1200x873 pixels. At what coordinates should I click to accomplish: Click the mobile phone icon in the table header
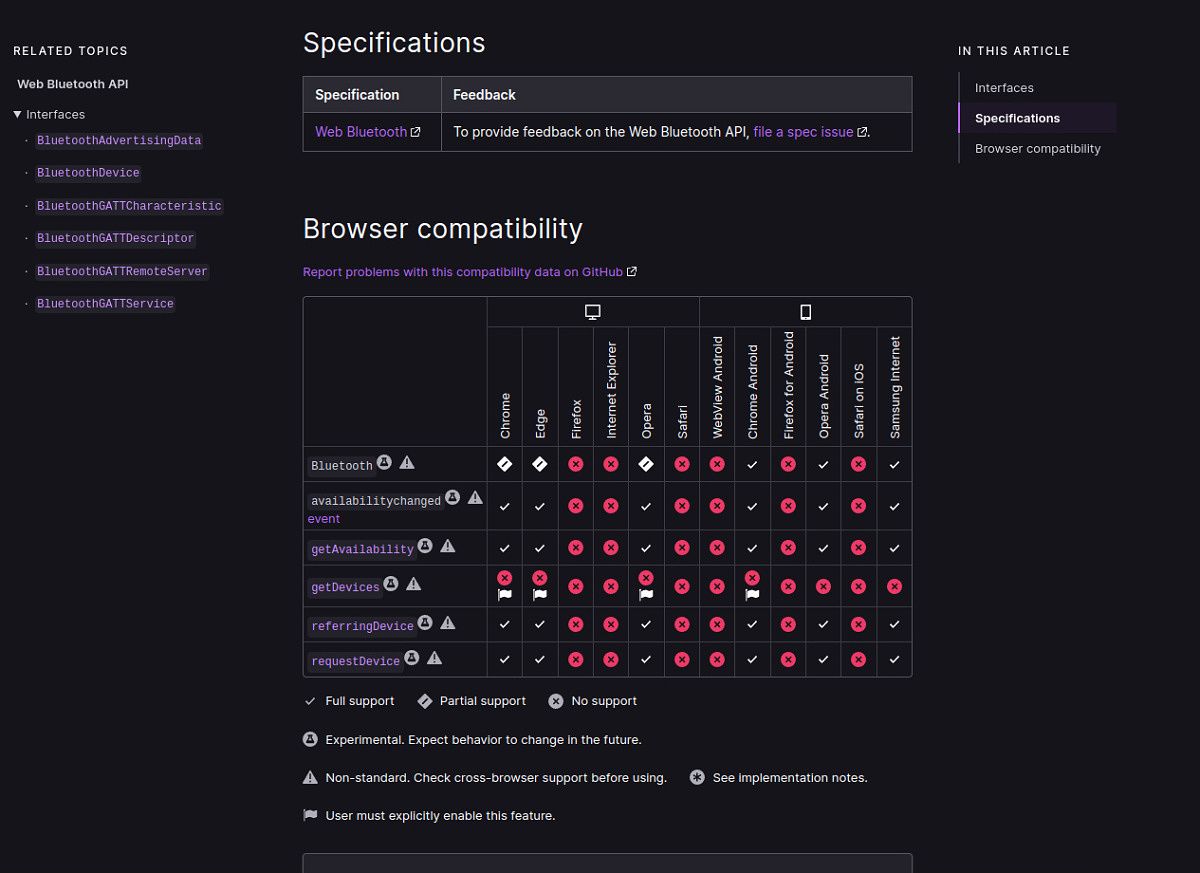coord(806,312)
